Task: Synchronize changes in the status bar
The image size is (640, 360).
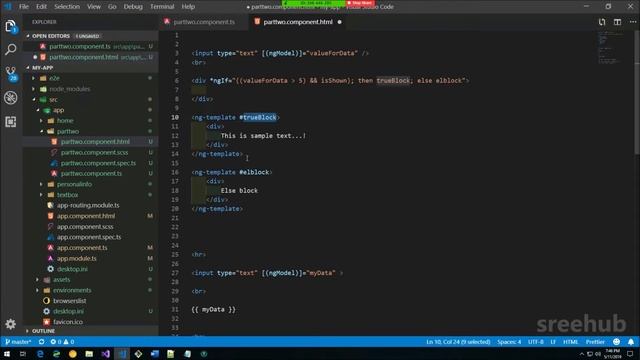Action: point(41,342)
